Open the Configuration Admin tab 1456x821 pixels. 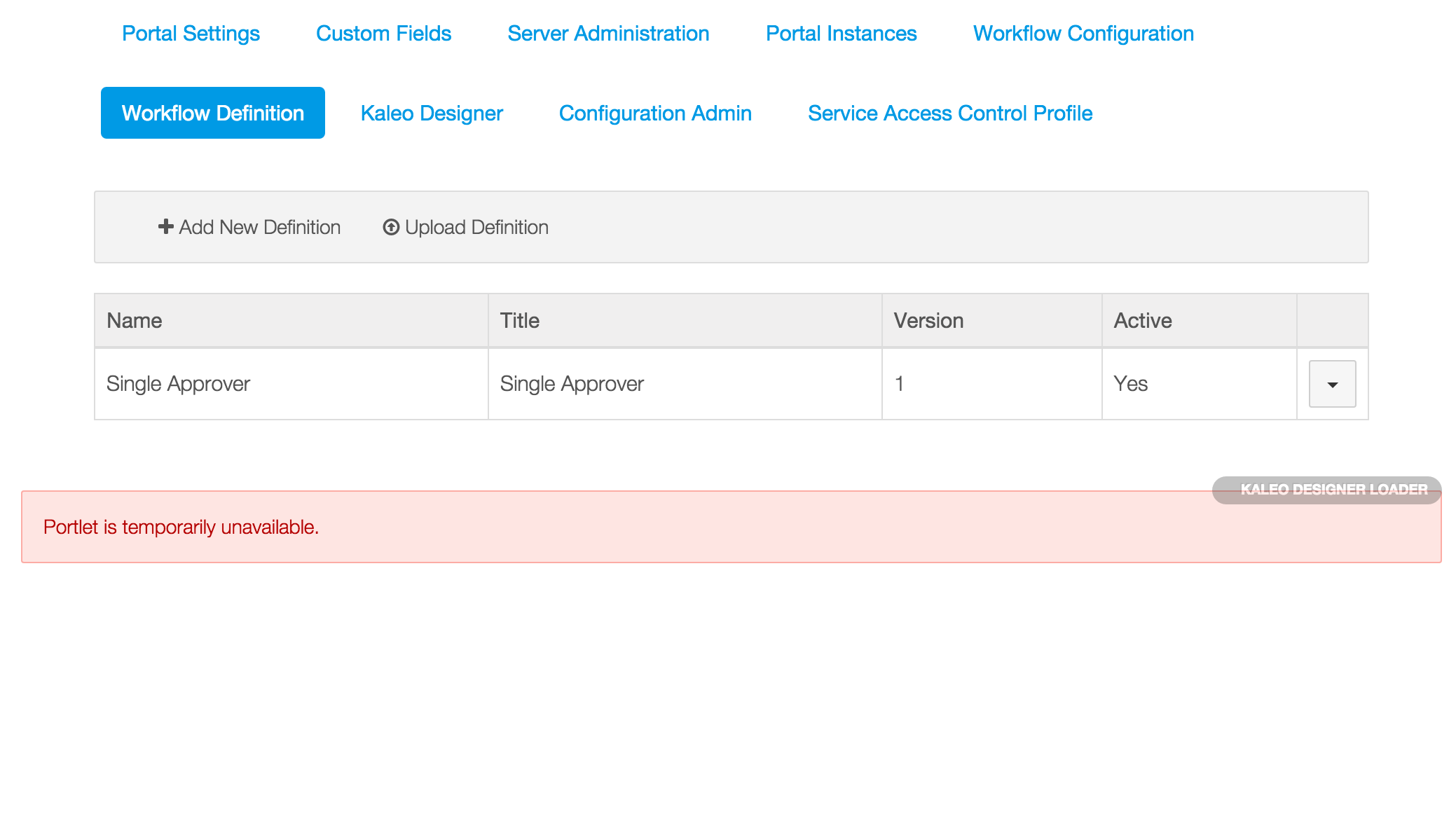click(x=655, y=113)
